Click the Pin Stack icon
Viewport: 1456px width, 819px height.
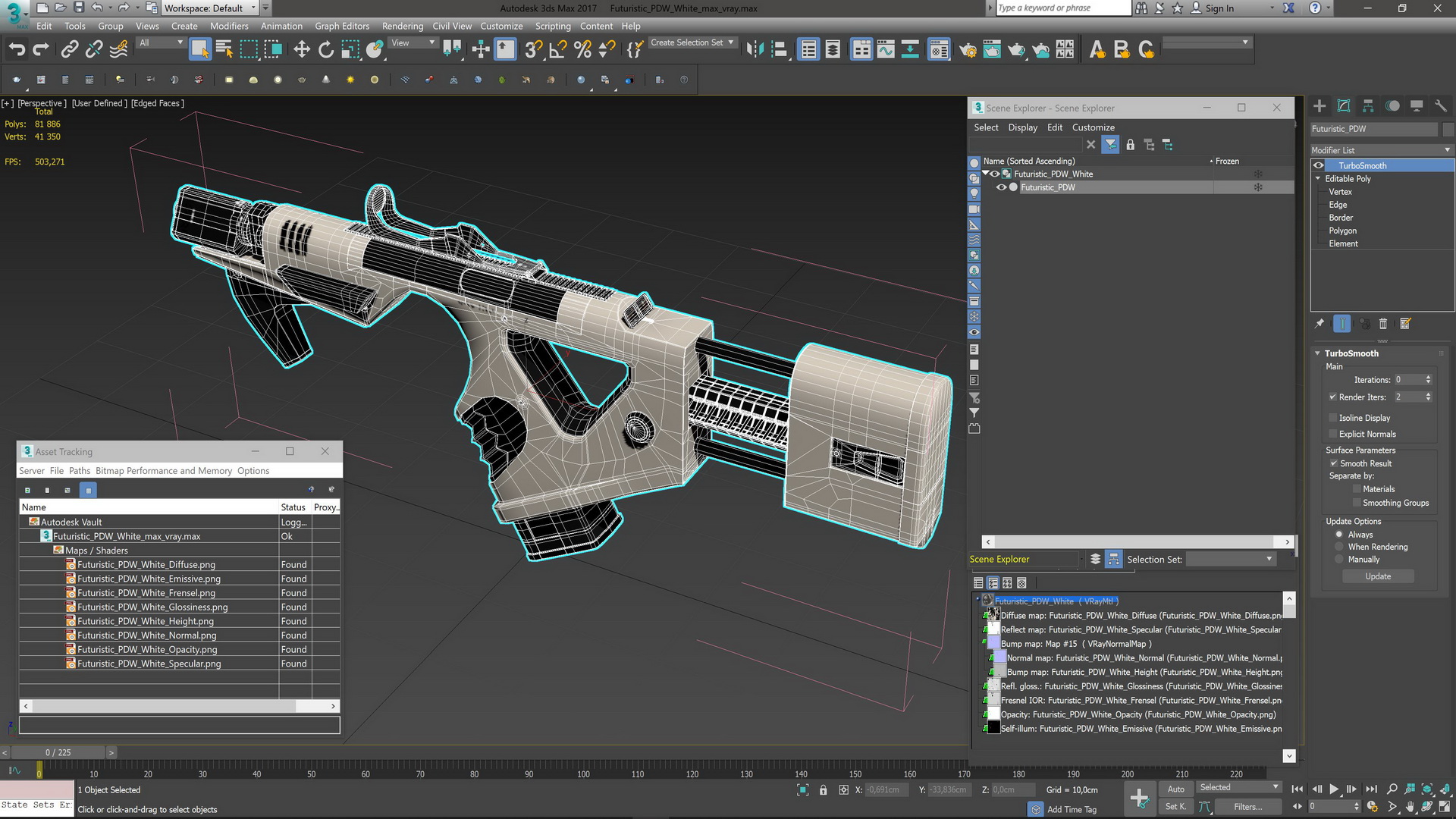pyautogui.click(x=1319, y=324)
